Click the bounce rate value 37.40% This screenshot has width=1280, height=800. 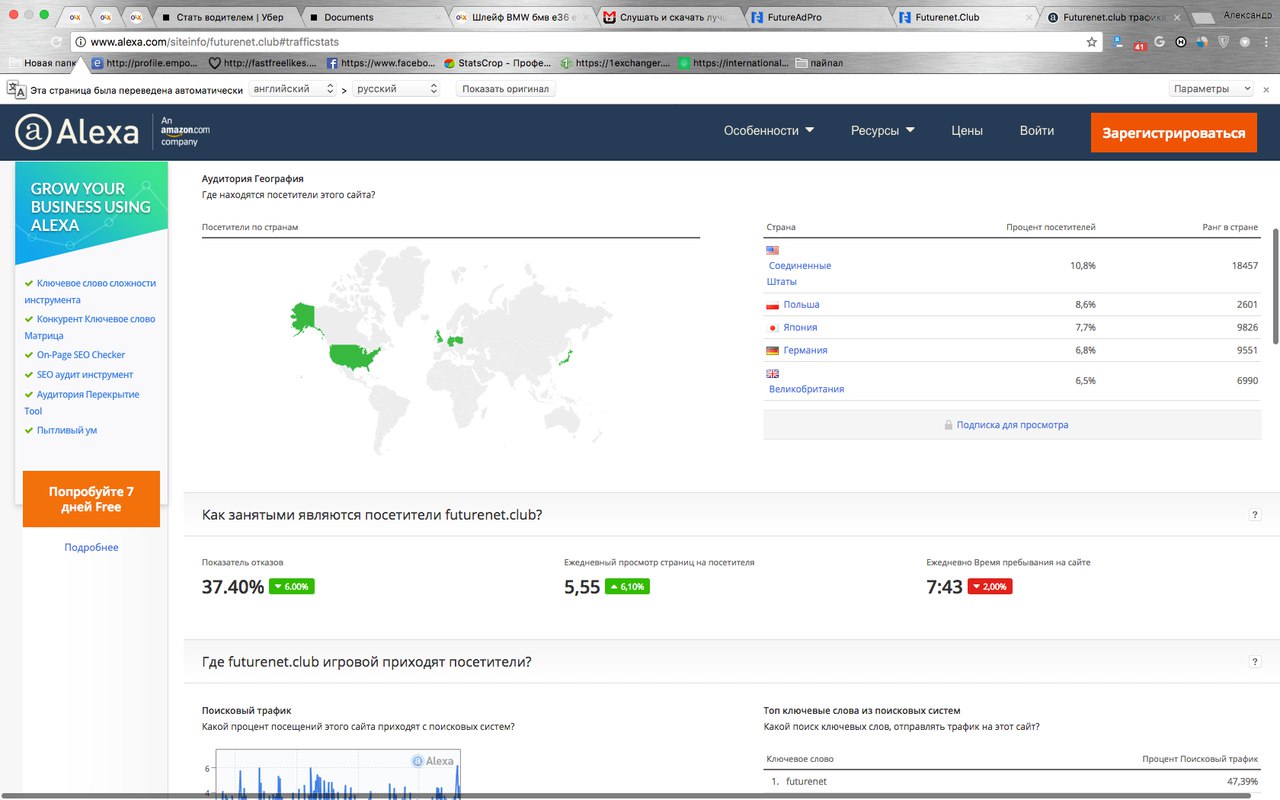click(233, 587)
